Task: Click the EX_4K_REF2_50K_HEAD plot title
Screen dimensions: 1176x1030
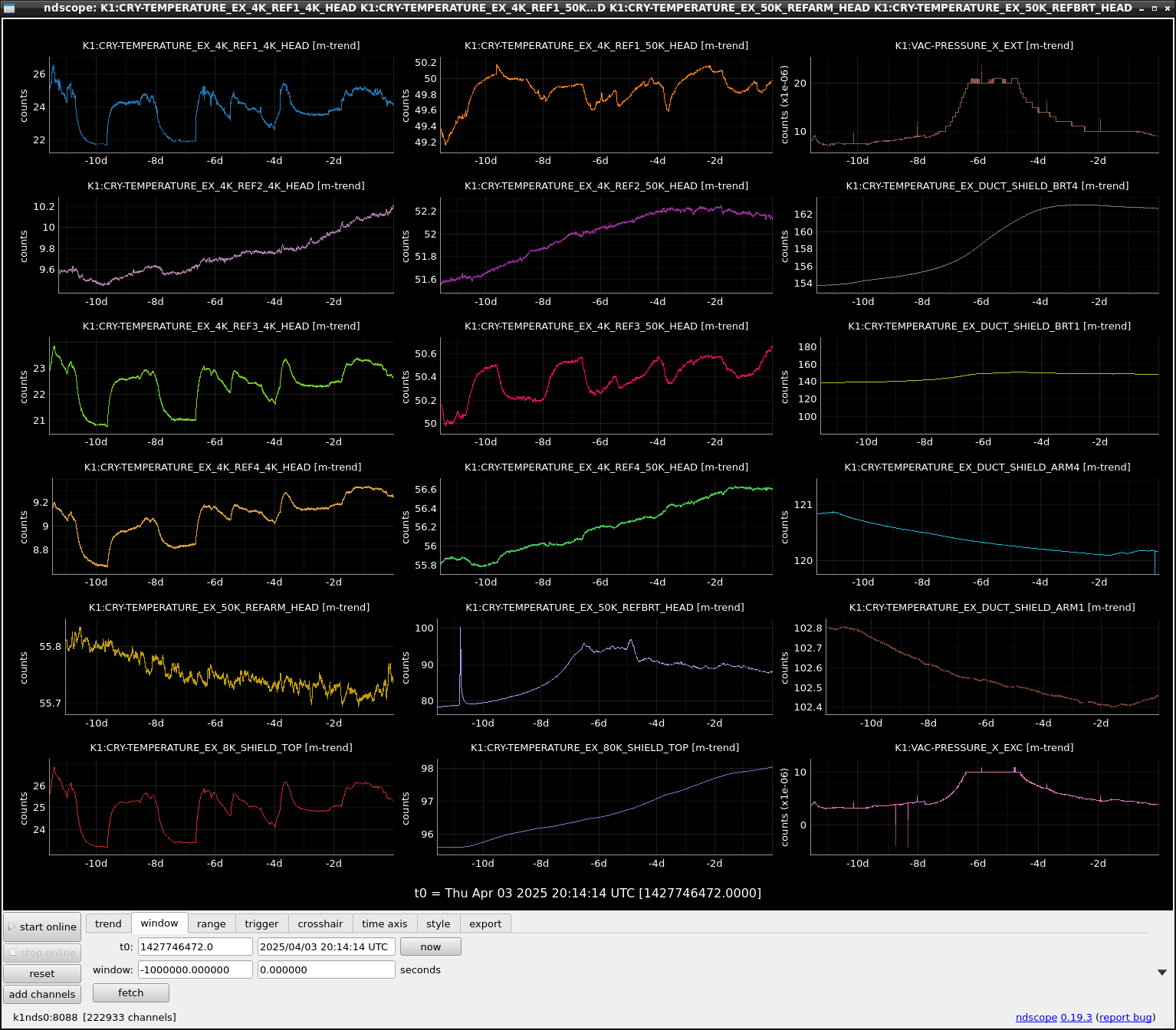Action: tap(606, 186)
